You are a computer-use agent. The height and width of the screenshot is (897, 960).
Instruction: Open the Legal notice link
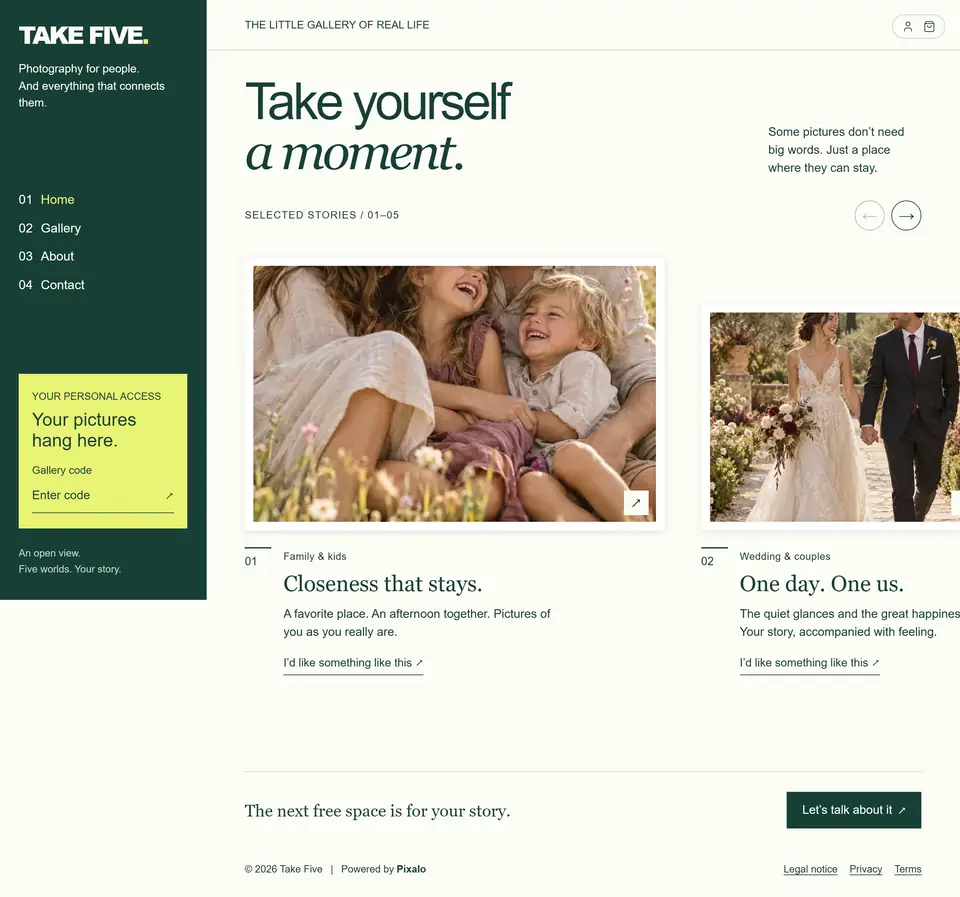tap(810, 869)
